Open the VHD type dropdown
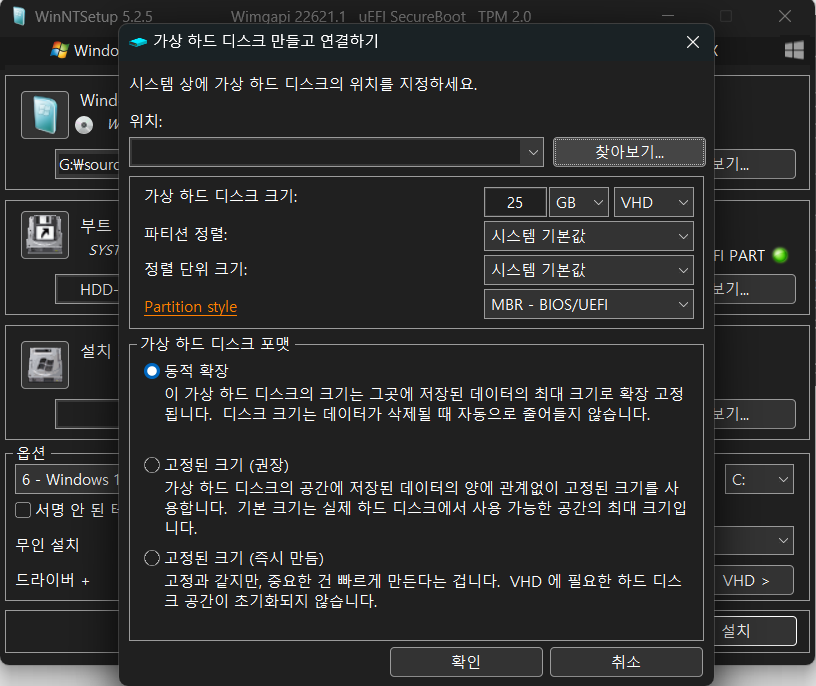 654,202
